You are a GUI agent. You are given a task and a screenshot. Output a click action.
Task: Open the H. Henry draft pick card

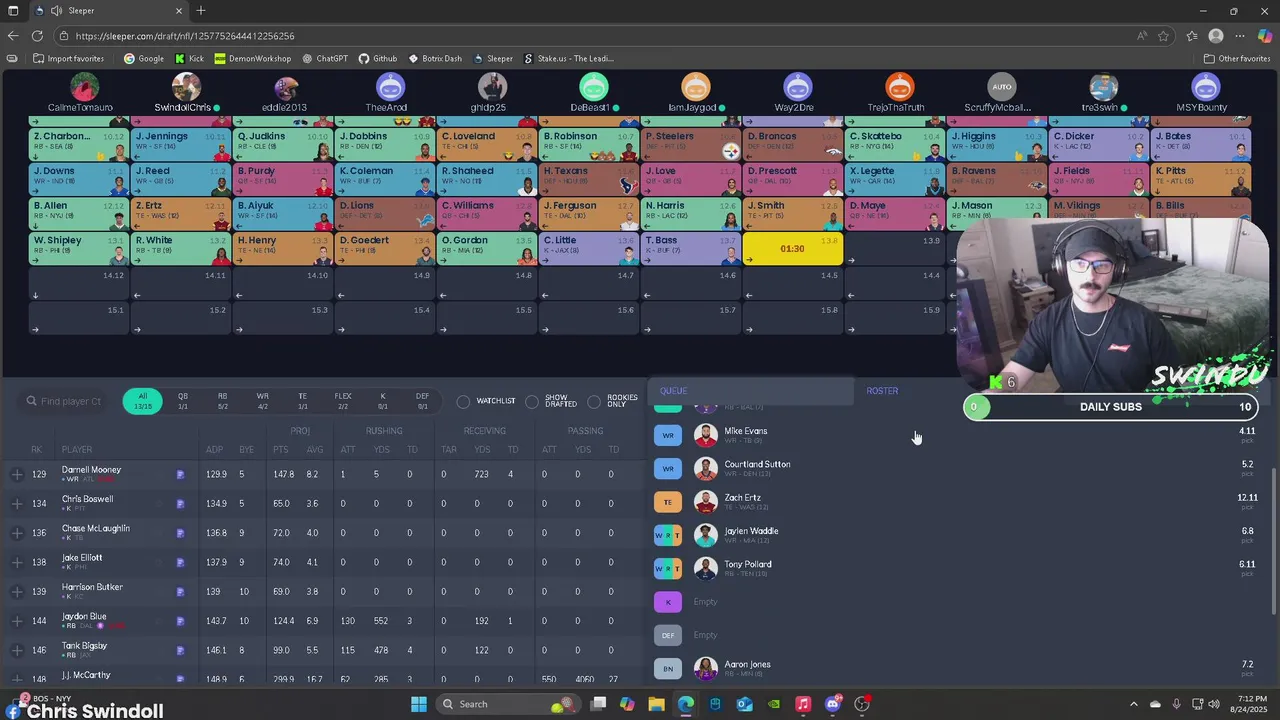coord(283,248)
